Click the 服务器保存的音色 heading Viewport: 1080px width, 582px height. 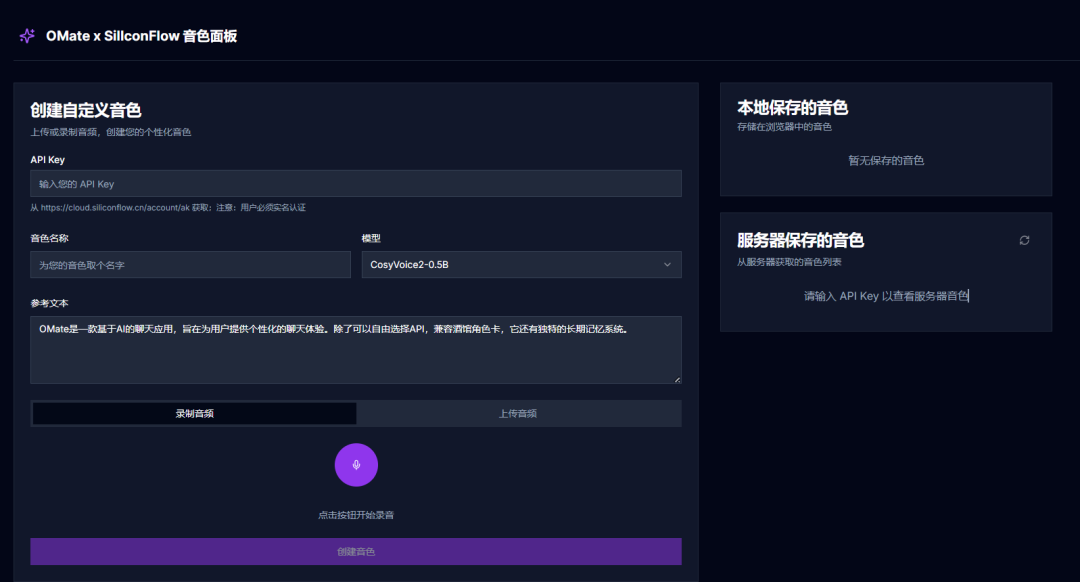click(x=800, y=240)
